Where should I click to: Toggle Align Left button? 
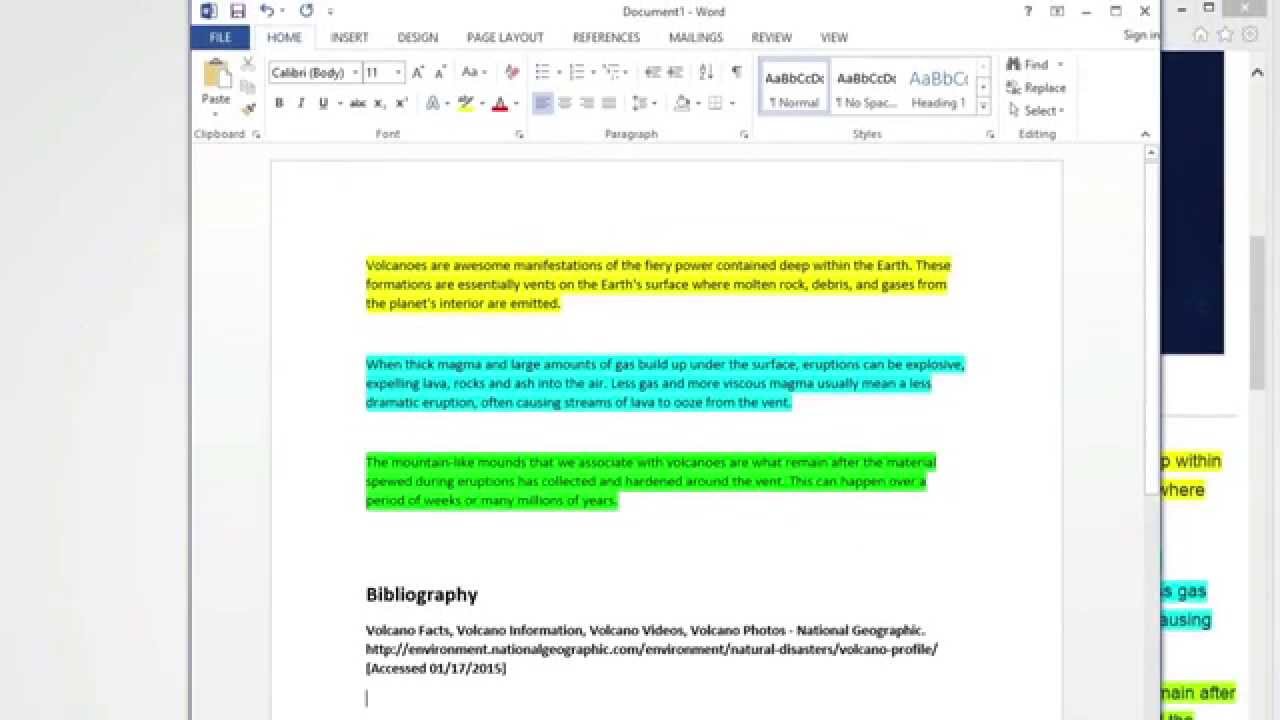543,103
